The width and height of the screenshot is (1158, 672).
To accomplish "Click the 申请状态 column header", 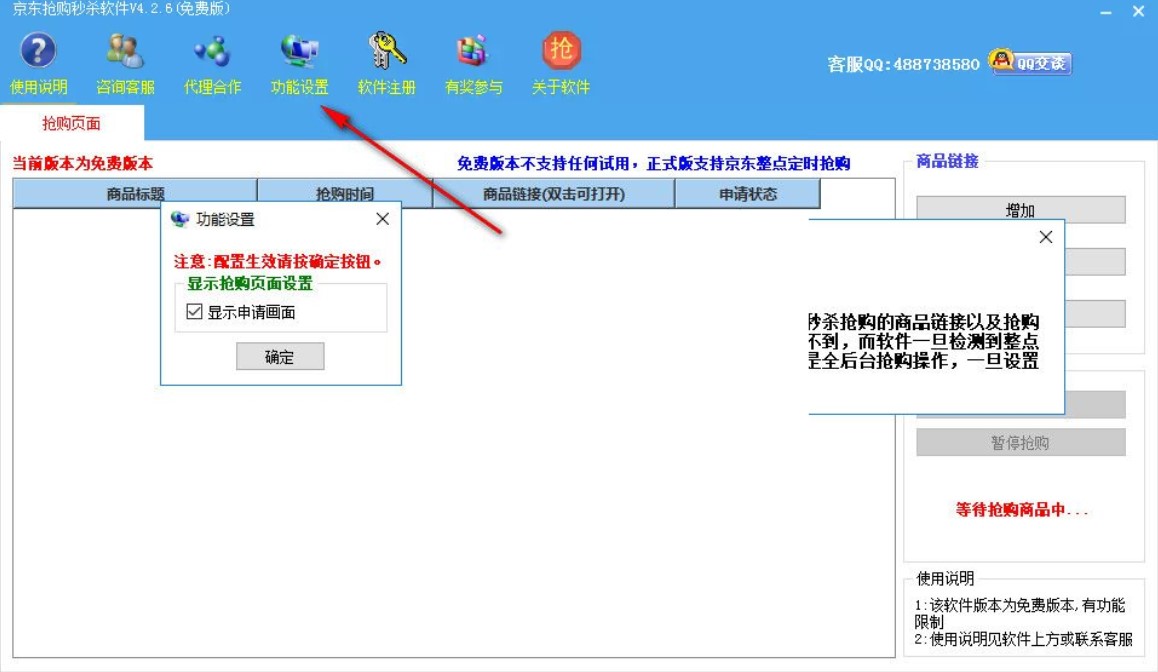I will click(749, 192).
